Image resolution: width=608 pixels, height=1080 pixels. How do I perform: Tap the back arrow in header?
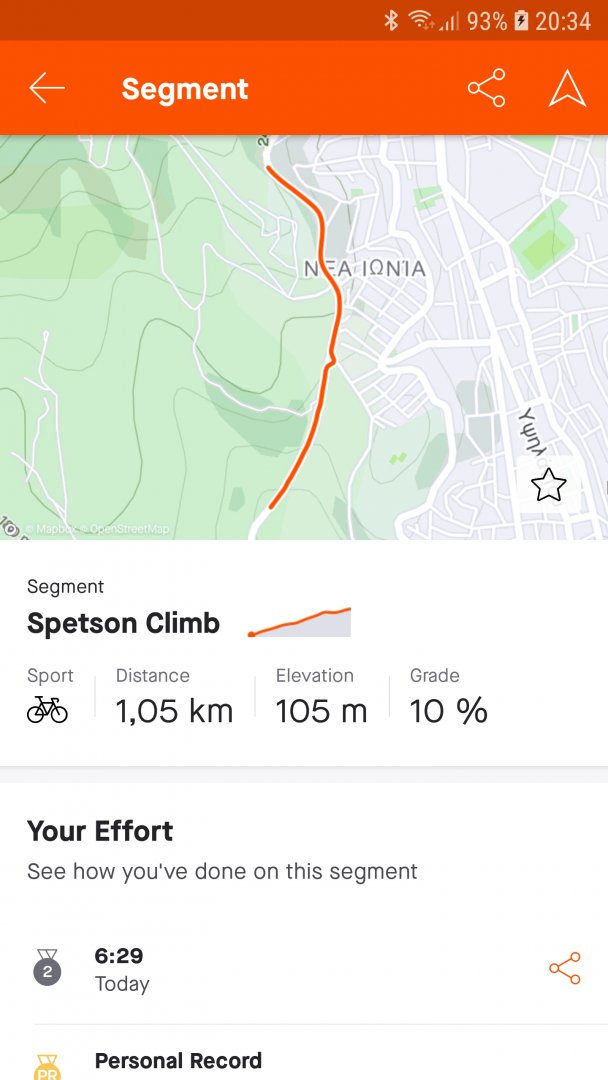click(47, 89)
